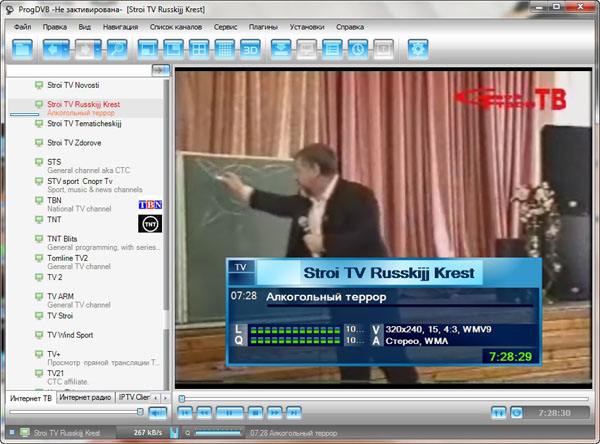Click the clock scheduler toolbar icon
The height and width of the screenshot is (444, 600).
tap(359, 48)
